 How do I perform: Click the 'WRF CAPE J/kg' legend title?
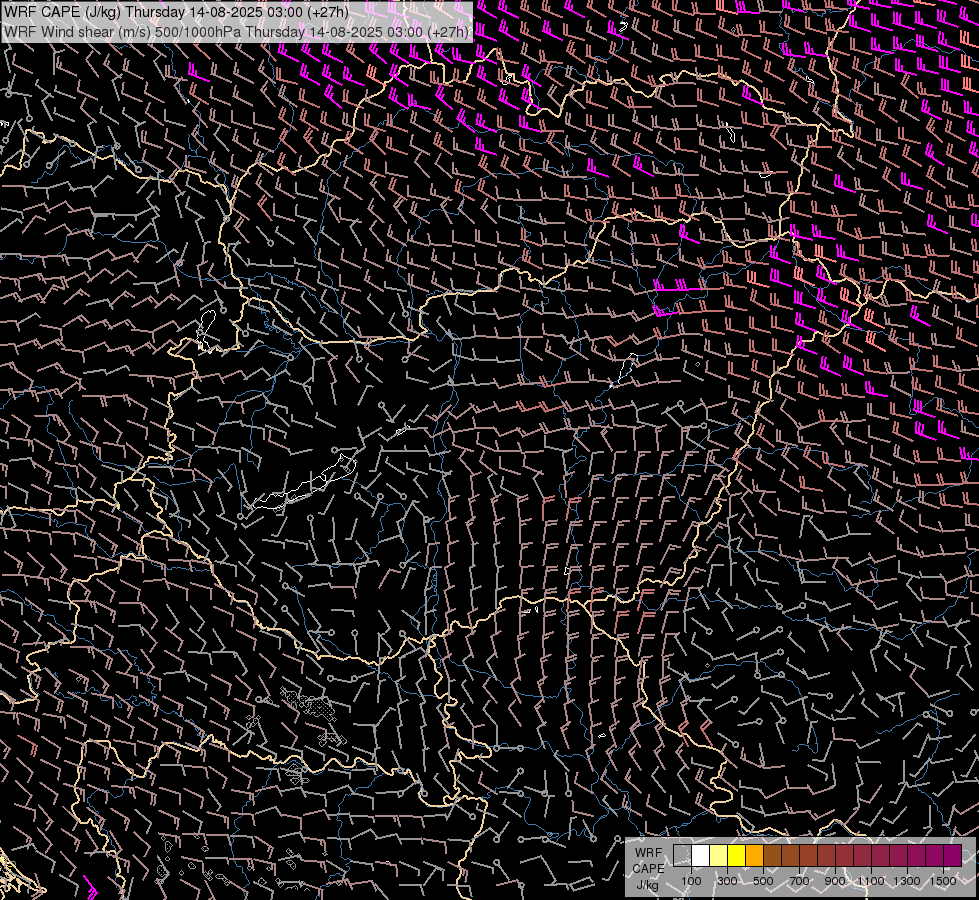point(648,868)
